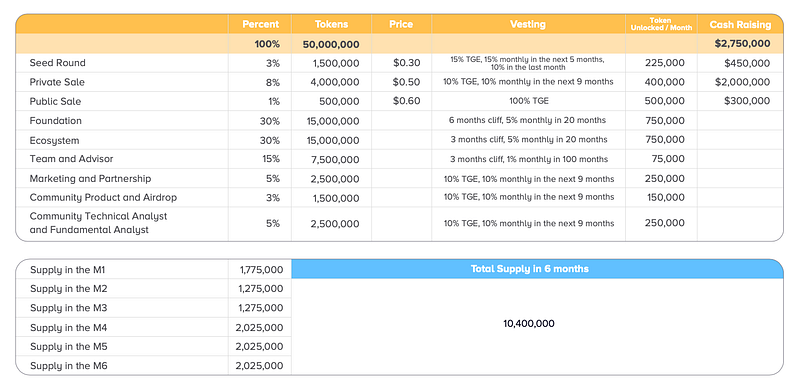Select the $0.60 Public Sale price
Viewport: 800px width, 392px height.
pyautogui.click(x=407, y=101)
